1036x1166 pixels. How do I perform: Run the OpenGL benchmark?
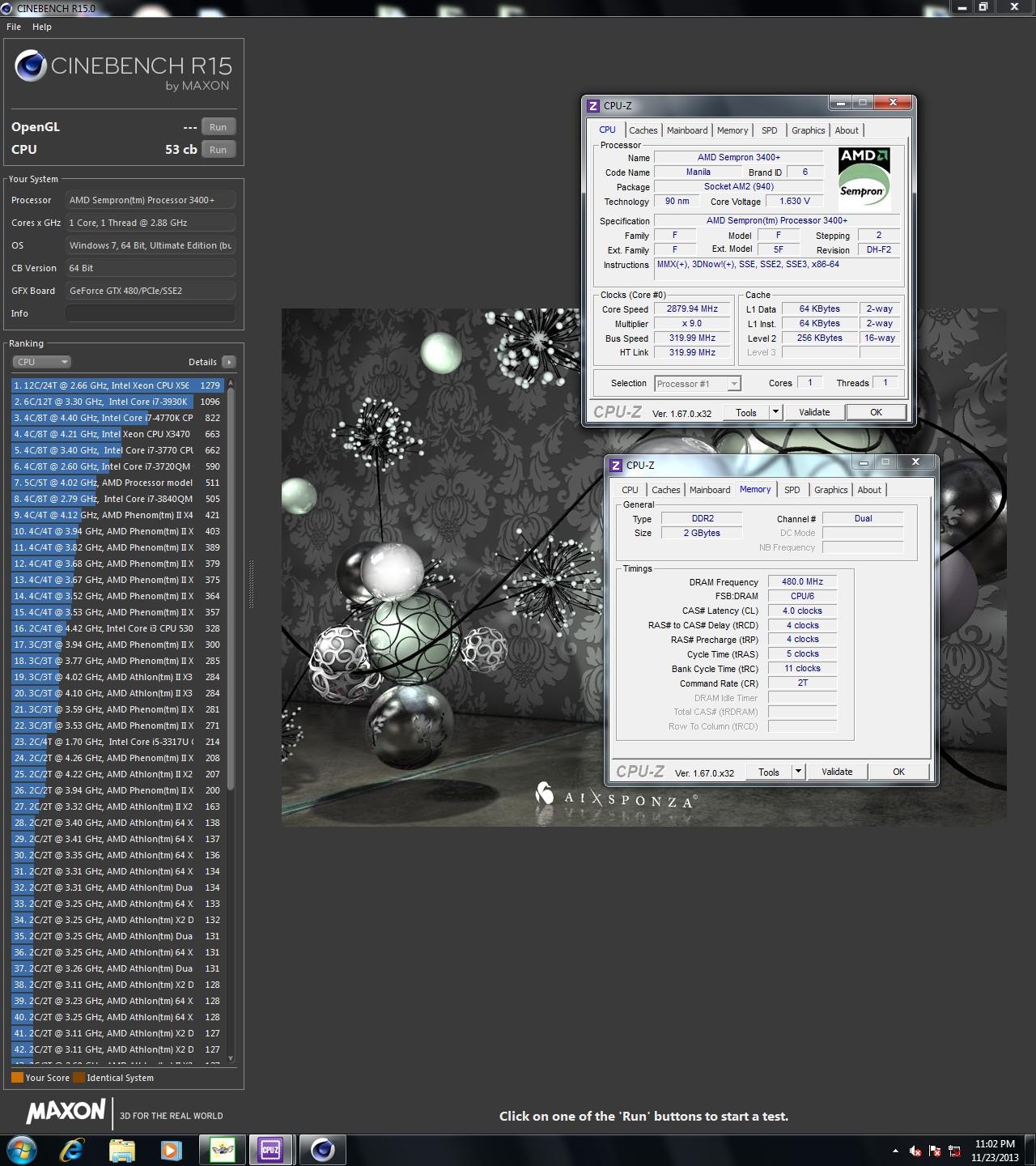click(219, 127)
